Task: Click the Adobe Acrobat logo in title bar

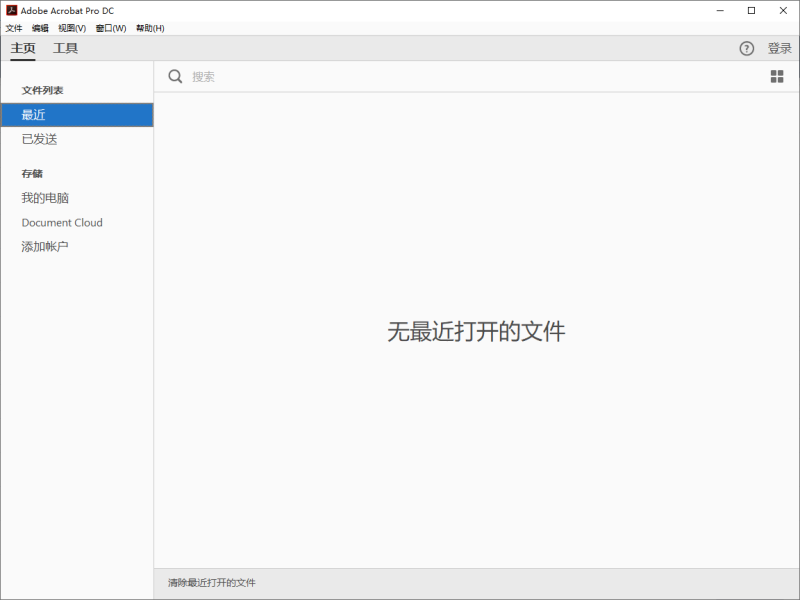Action: pyautogui.click(x=10, y=10)
